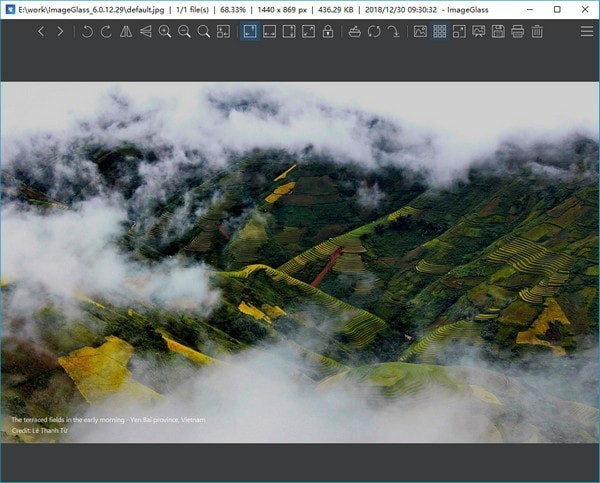Click the zoom out magnifier
This screenshot has height=483, width=600.
click(184, 32)
